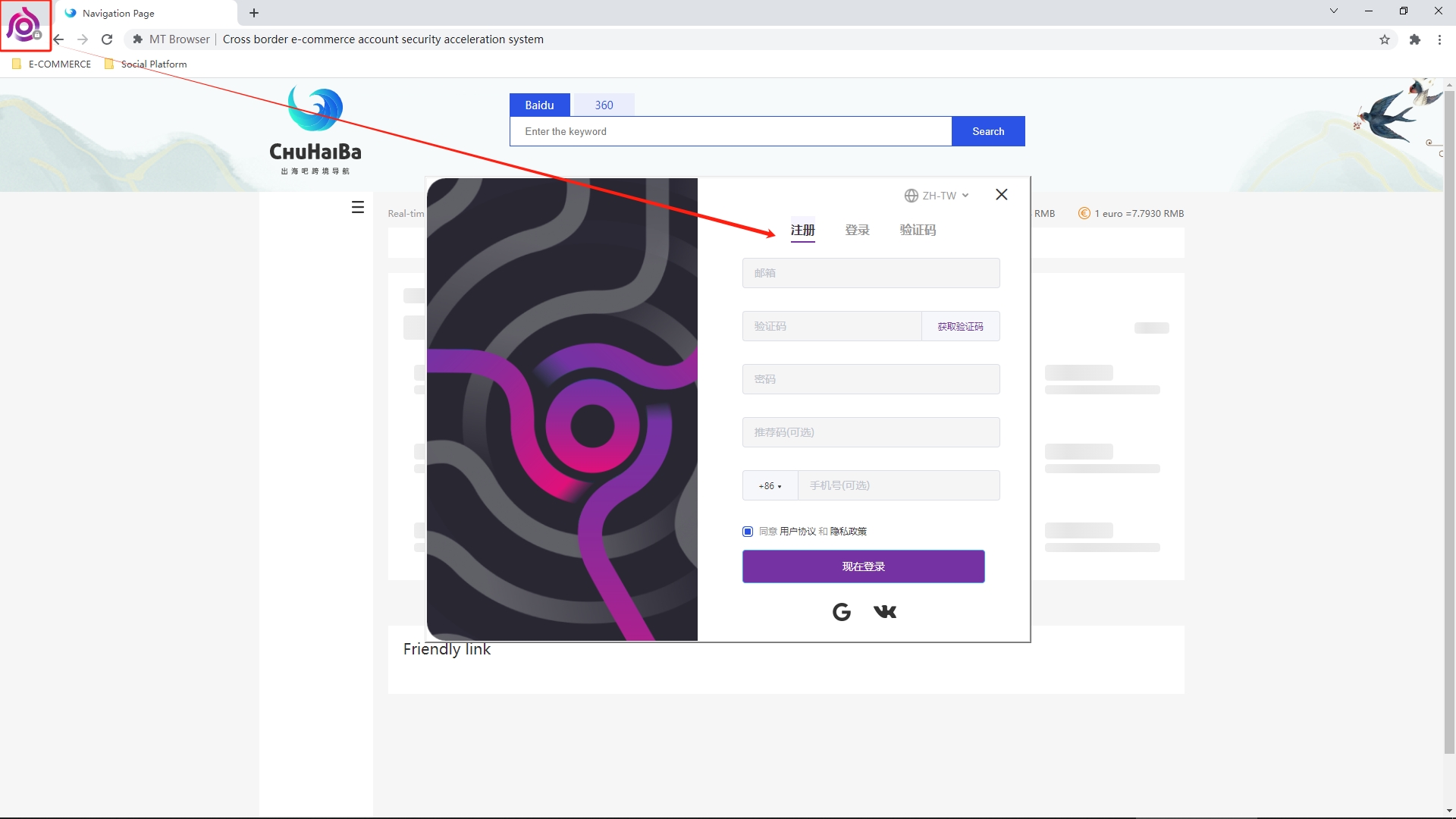1456x819 pixels.
Task: Click the 推荐码(可选) referral code field
Action: pyautogui.click(x=871, y=432)
